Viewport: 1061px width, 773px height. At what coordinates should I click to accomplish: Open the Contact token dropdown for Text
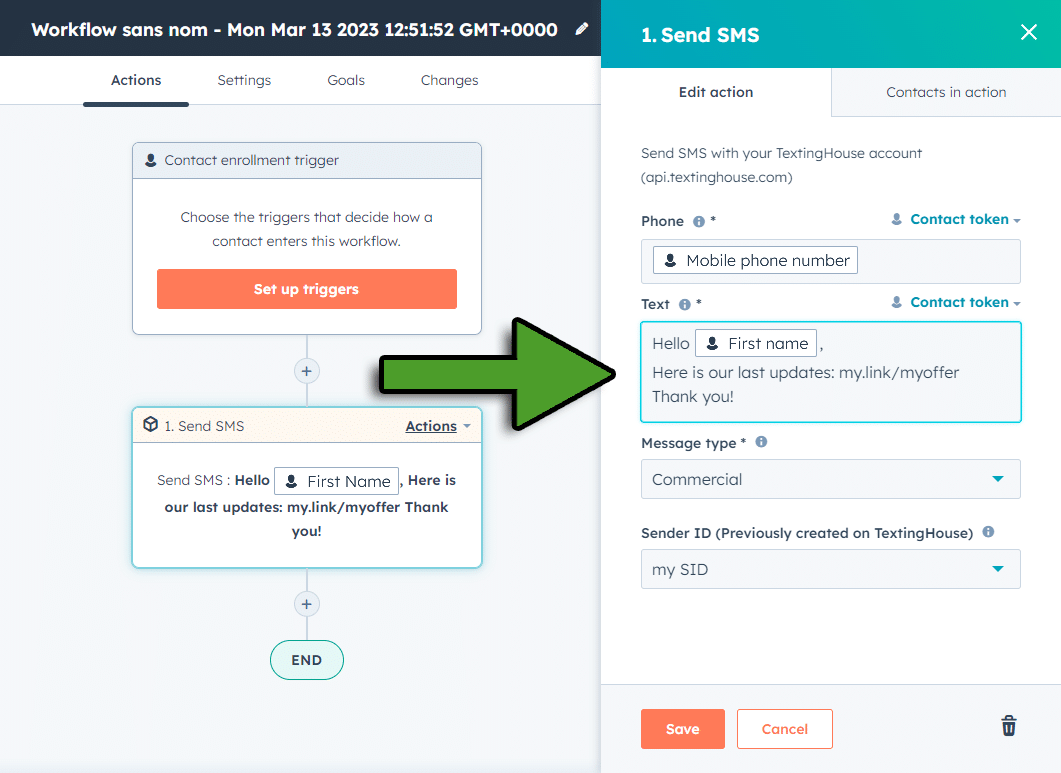pyautogui.click(x=956, y=303)
